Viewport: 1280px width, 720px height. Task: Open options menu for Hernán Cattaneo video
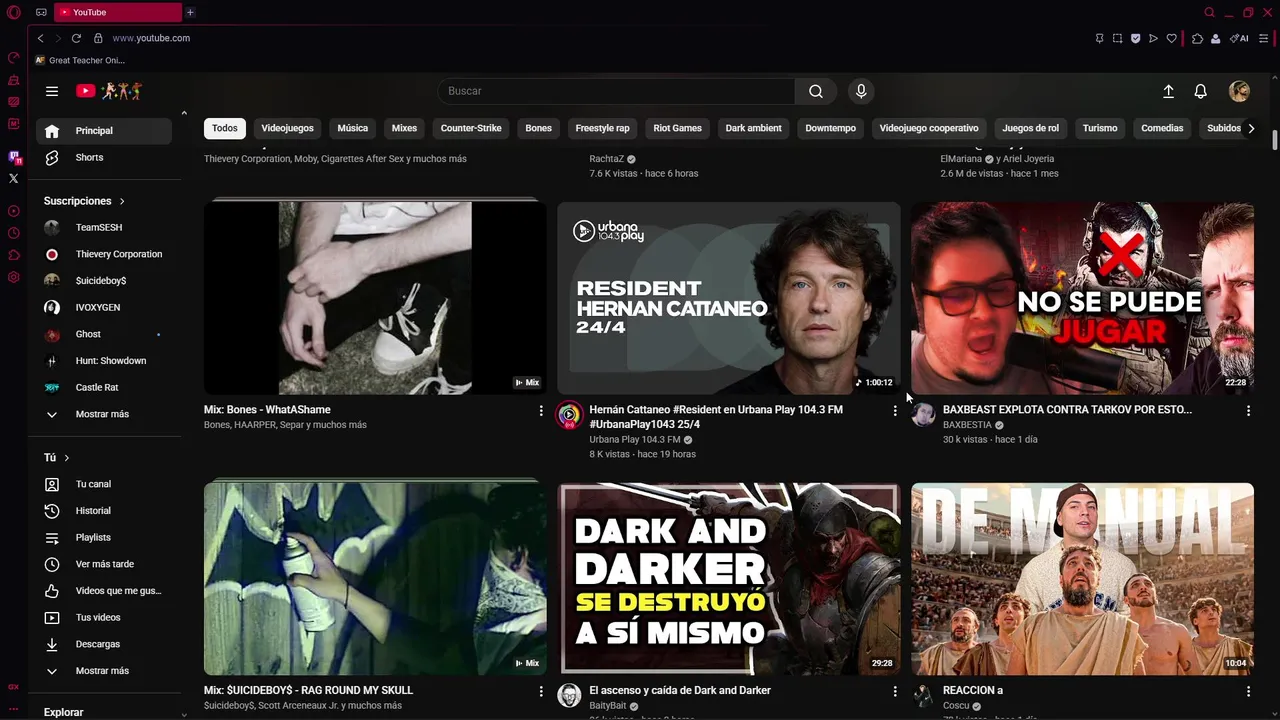[x=895, y=410]
